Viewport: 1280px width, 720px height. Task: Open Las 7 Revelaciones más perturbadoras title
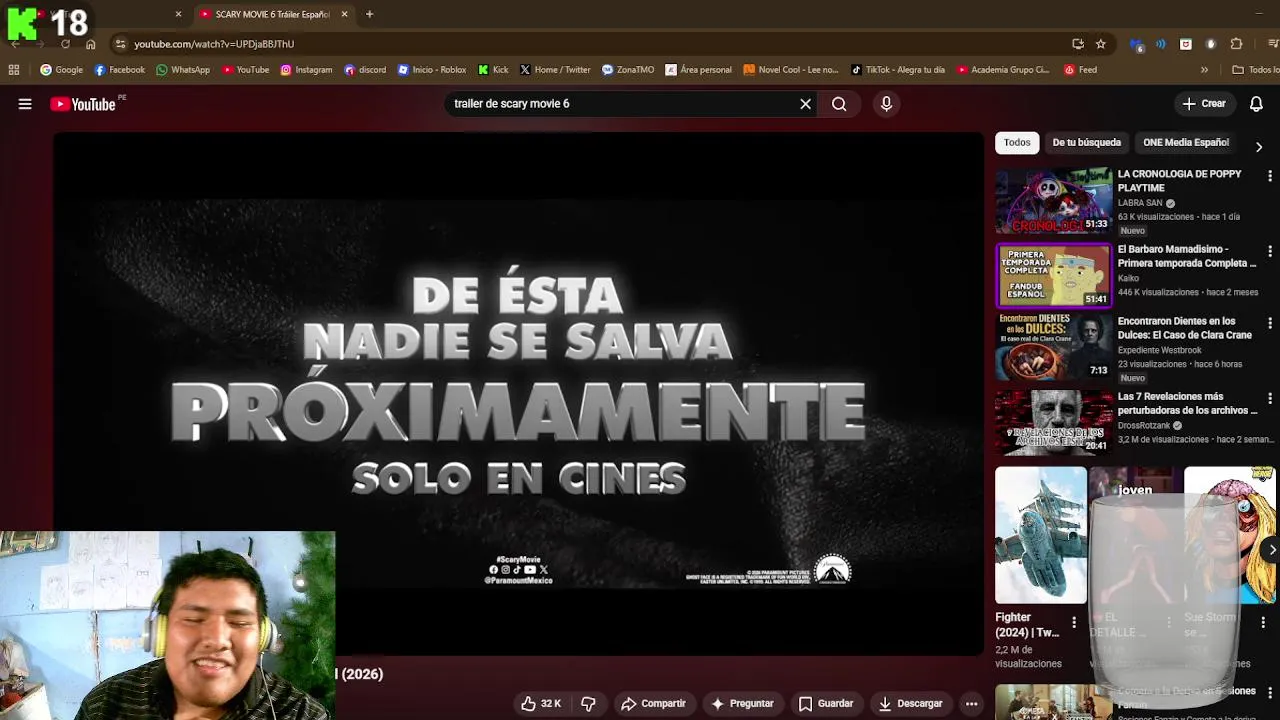point(1187,403)
